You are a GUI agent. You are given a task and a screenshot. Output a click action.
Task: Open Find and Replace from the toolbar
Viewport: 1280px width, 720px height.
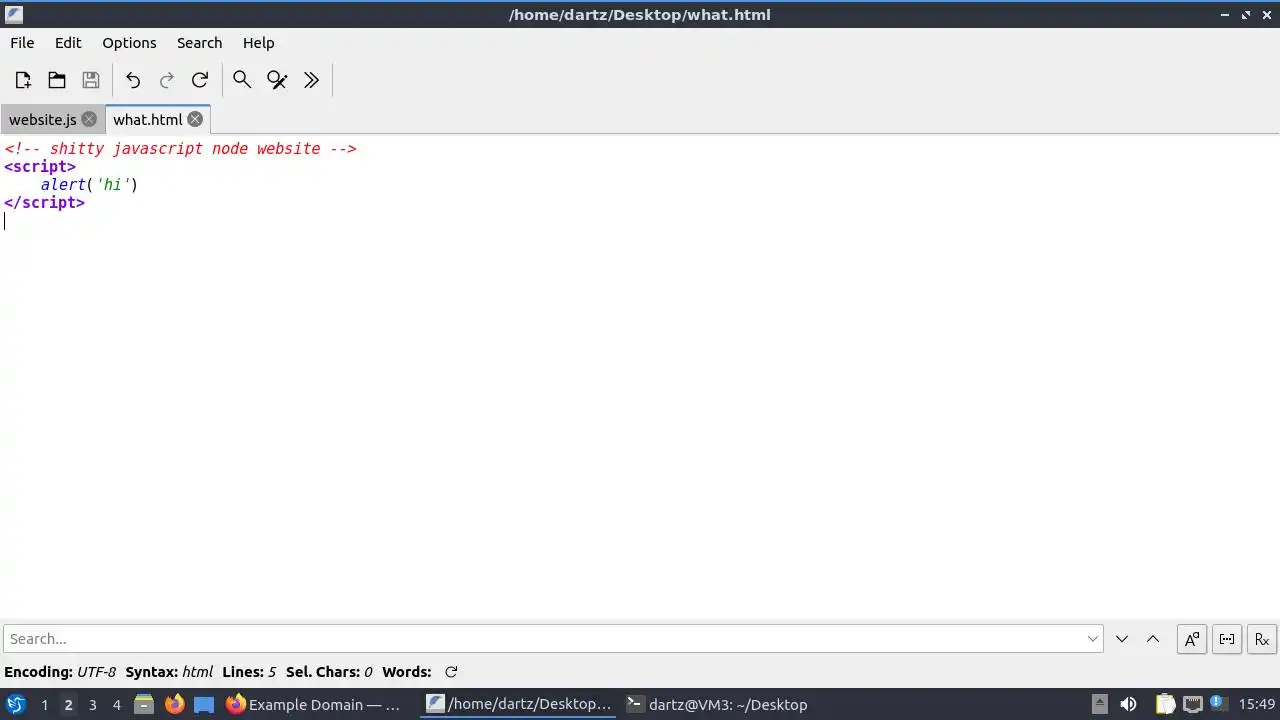(277, 80)
